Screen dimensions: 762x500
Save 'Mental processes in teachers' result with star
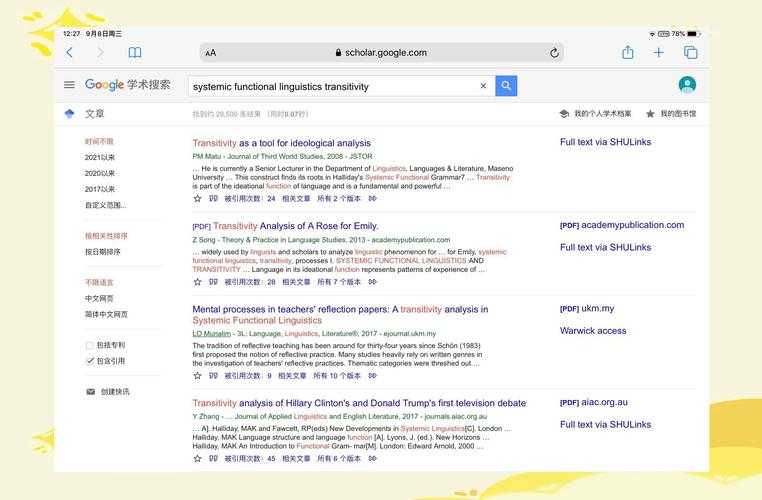[x=197, y=376]
